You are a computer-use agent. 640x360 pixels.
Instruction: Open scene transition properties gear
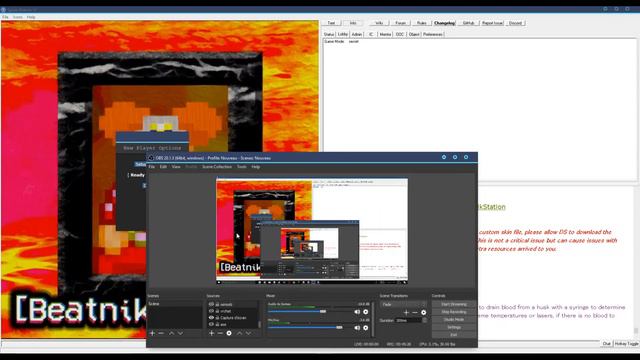(x=424, y=312)
